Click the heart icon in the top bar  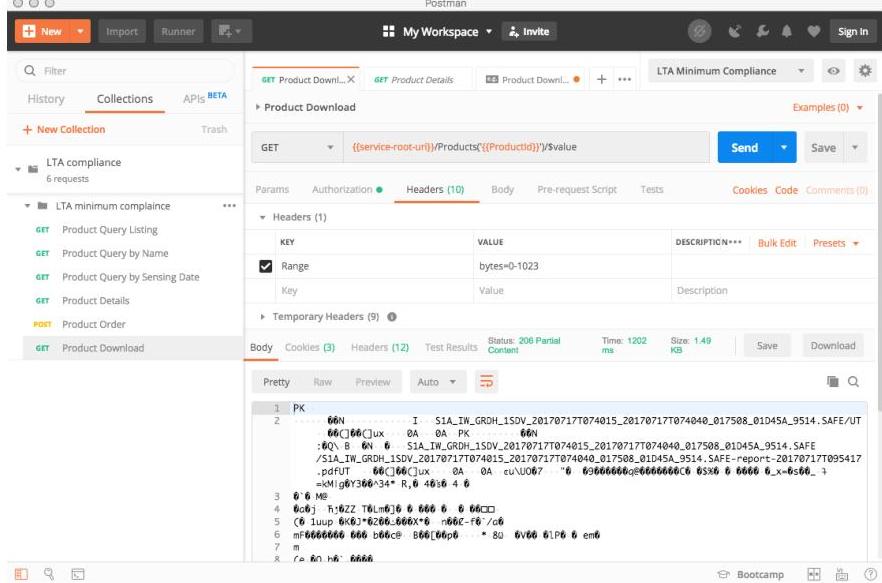(x=813, y=32)
